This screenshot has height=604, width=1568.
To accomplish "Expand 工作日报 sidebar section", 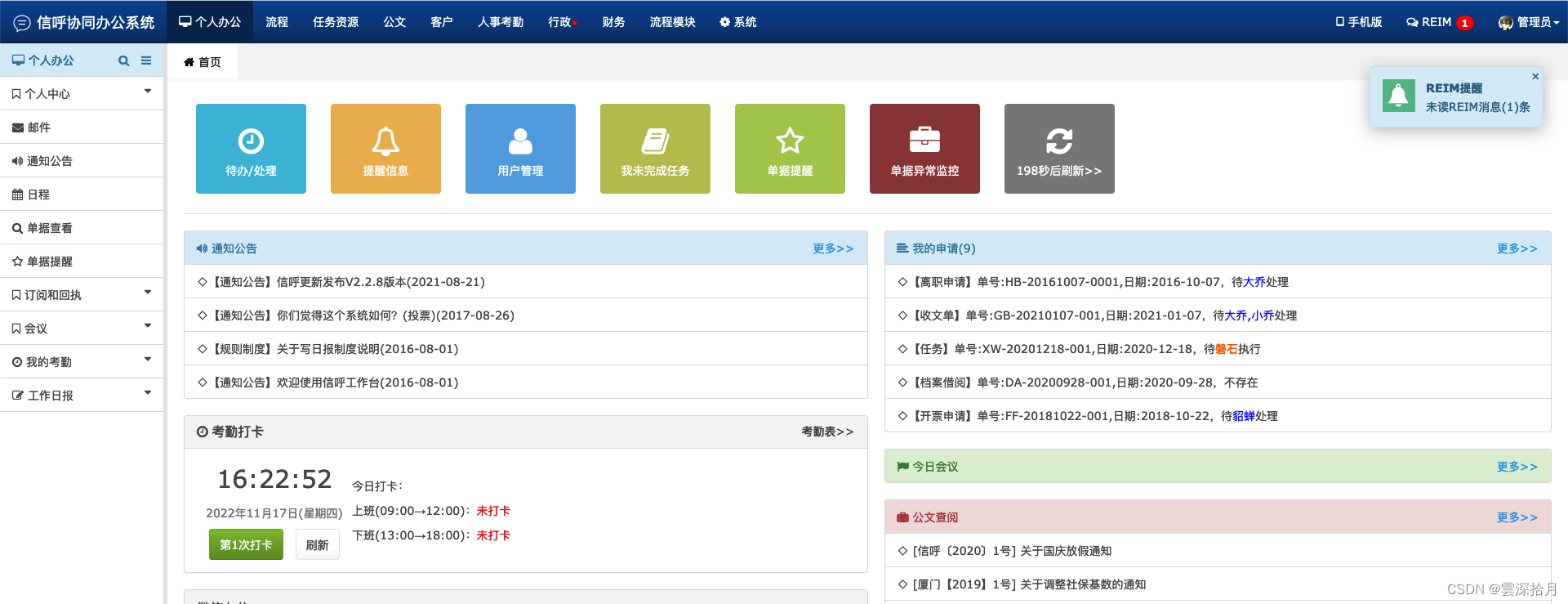I will [82, 396].
